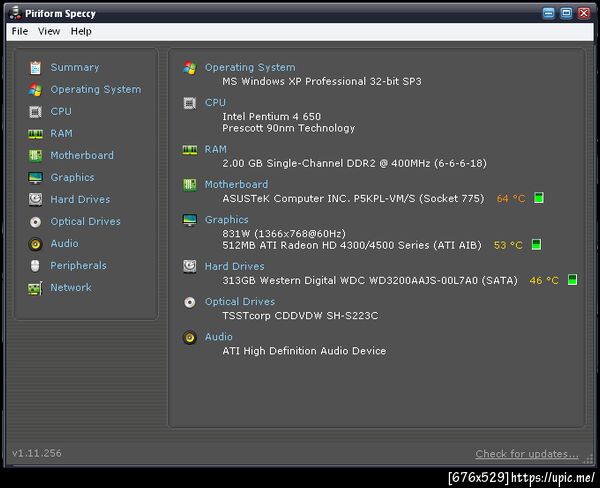This screenshot has height=488, width=600.
Task: Click the 2.00 GB Single-Channel DDR2 line
Action: [x=354, y=163]
